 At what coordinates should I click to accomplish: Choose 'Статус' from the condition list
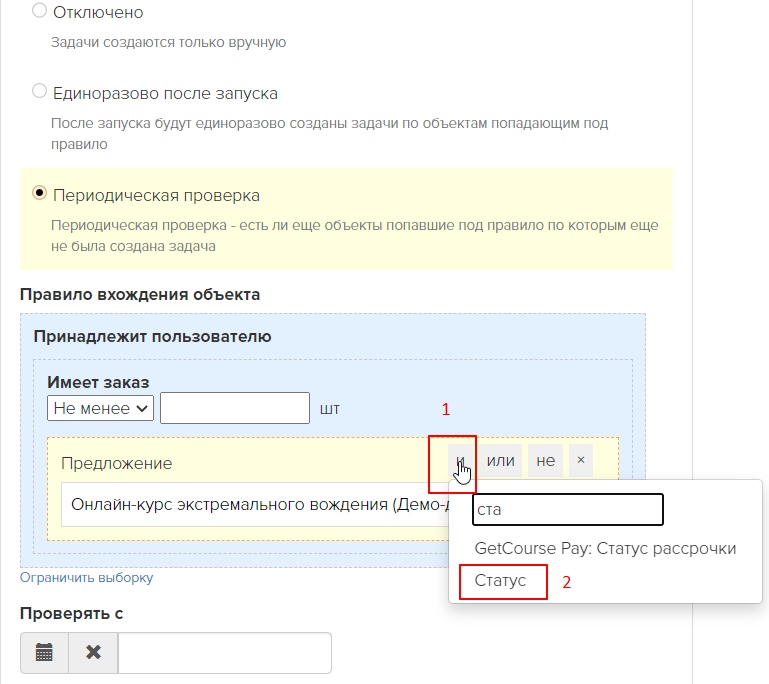click(500, 581)
